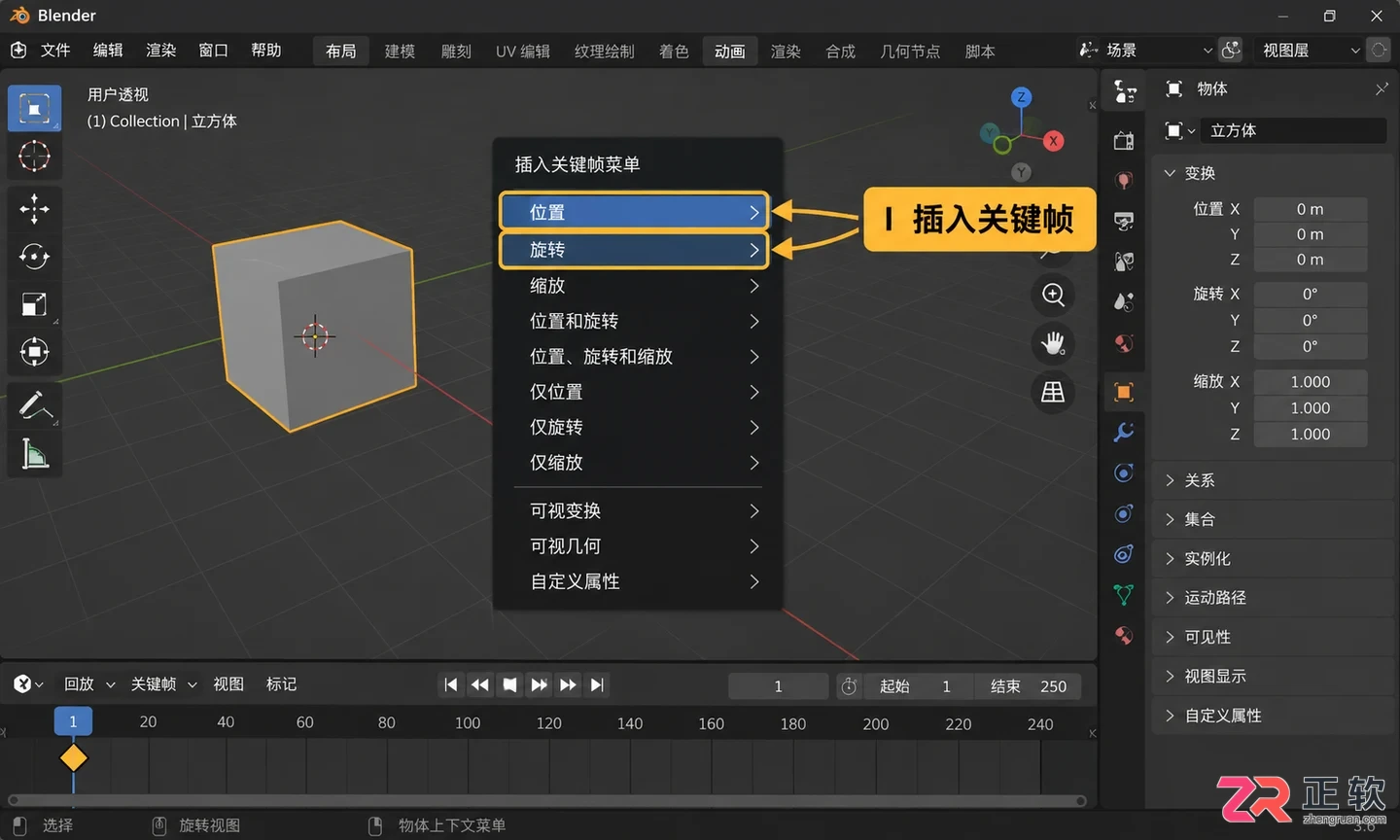
Task: Expand the 运动路径 panel
Action: tap(1273, 597)
